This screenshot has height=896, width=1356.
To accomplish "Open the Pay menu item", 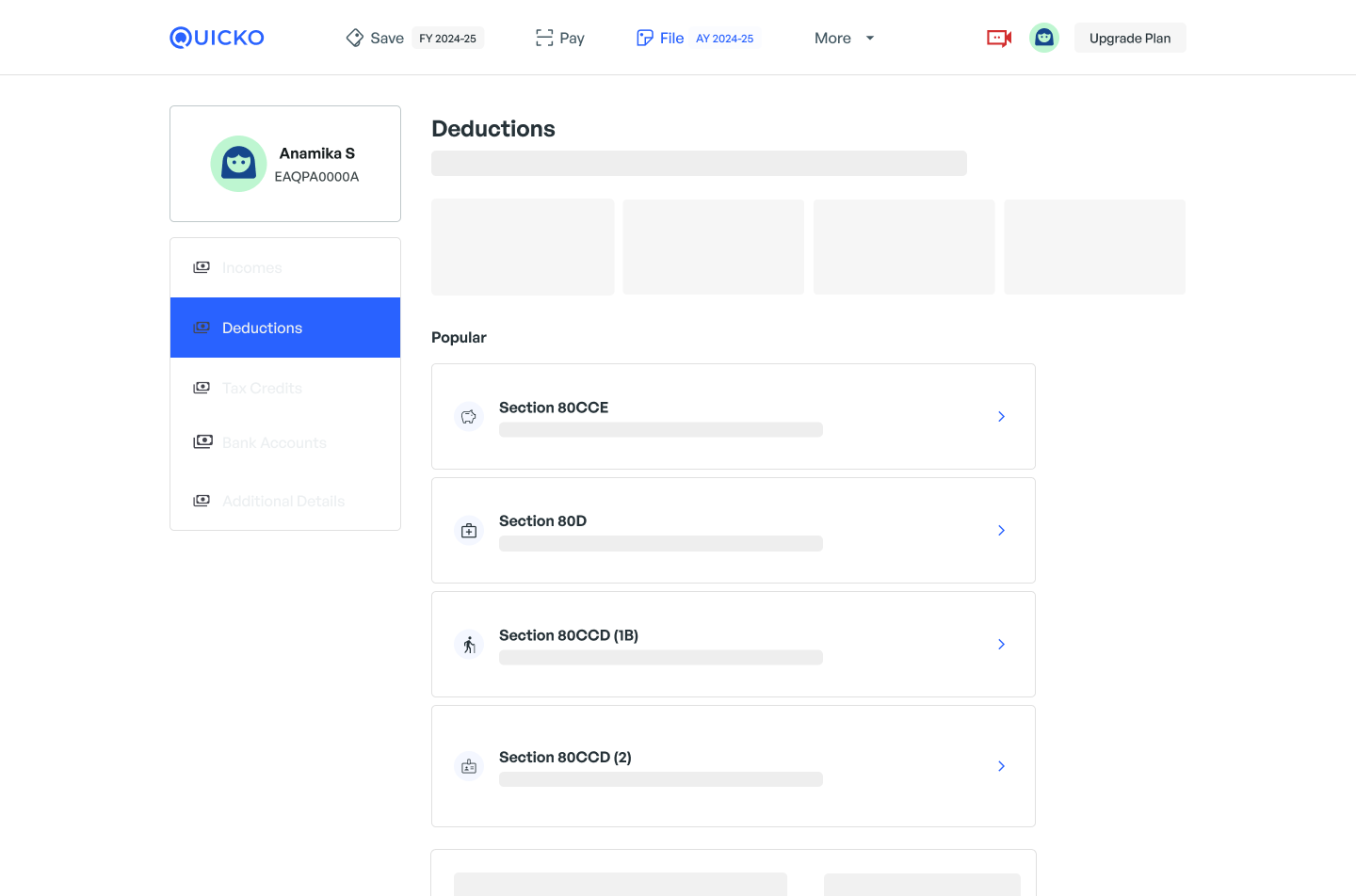I will 560,39.
